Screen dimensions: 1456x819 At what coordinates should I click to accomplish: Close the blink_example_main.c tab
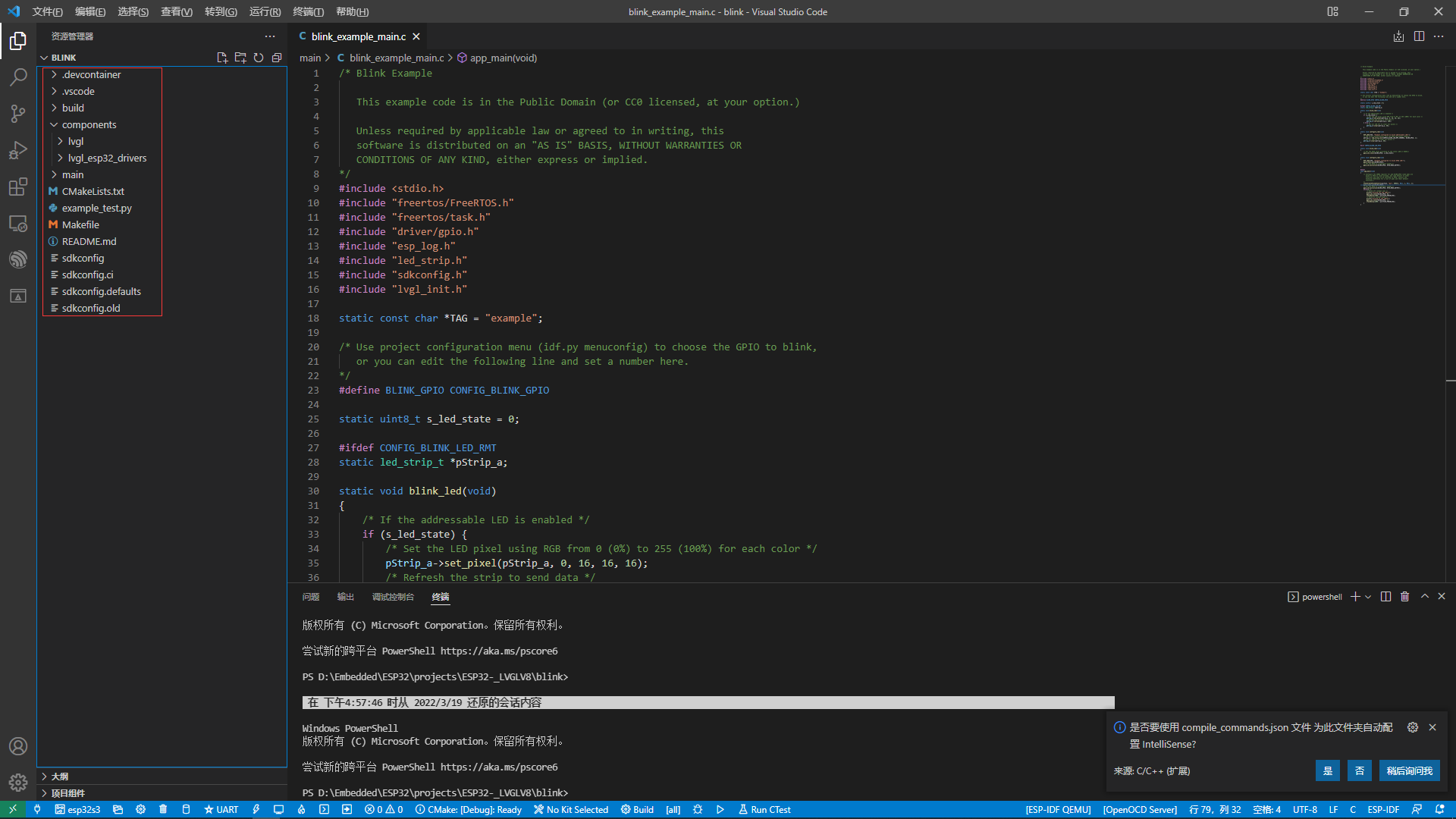tap(416, 36)
